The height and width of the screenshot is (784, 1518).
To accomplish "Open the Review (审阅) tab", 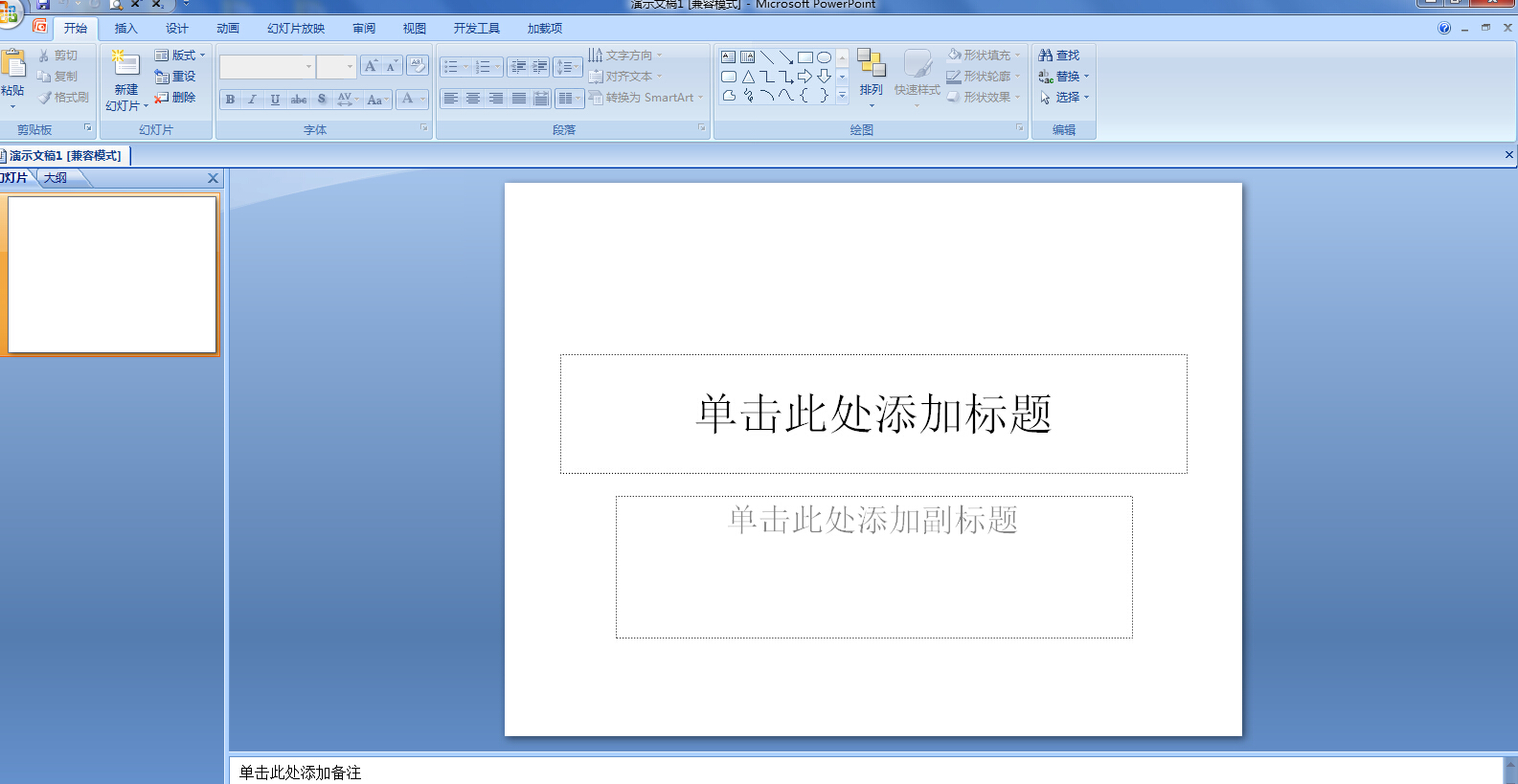I will [x=364, y=29].
